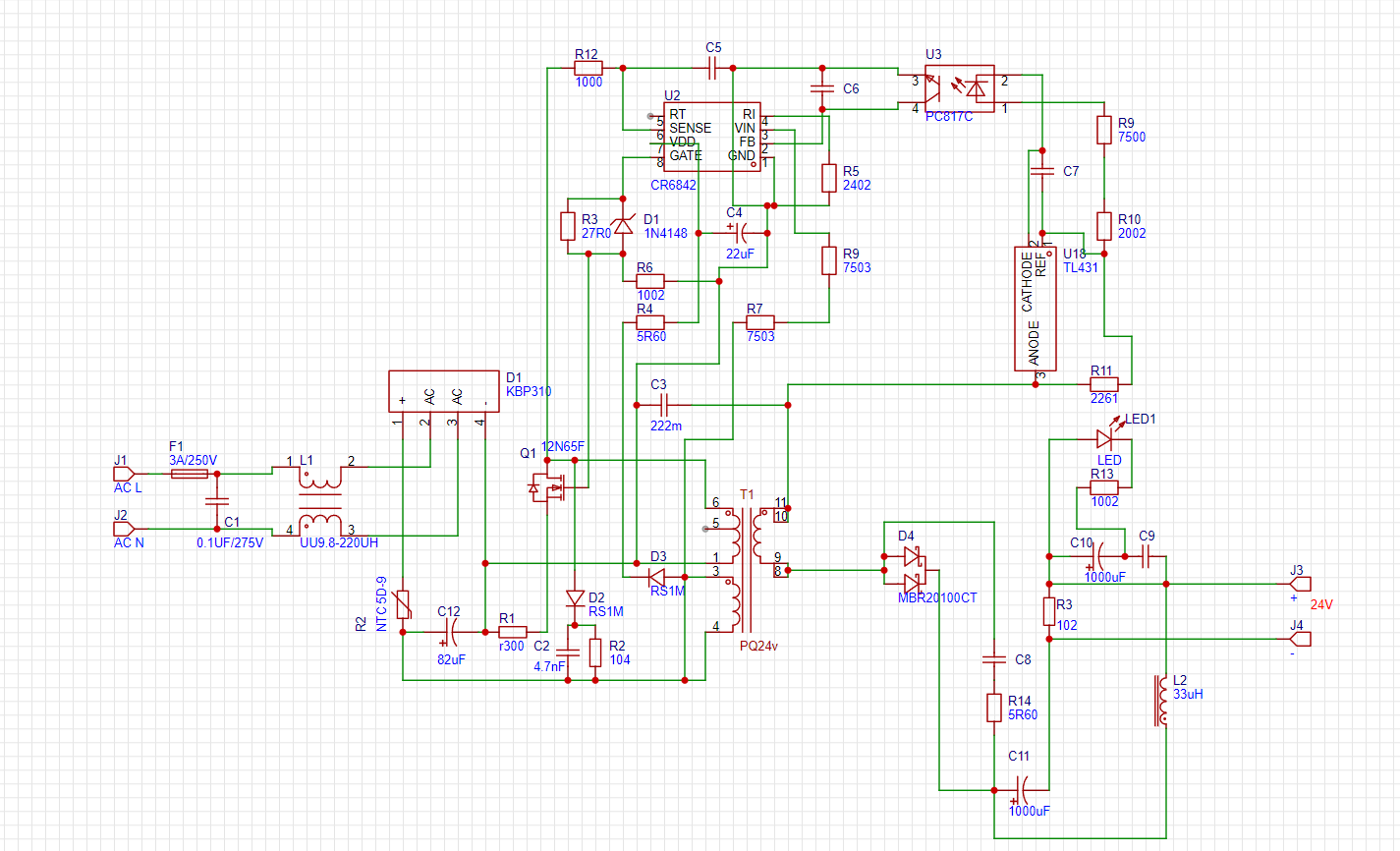Select the C8 capacitor symbol
Image resolution: width=1400 pixels, height=851 pixels.
[x=994, y=659]
